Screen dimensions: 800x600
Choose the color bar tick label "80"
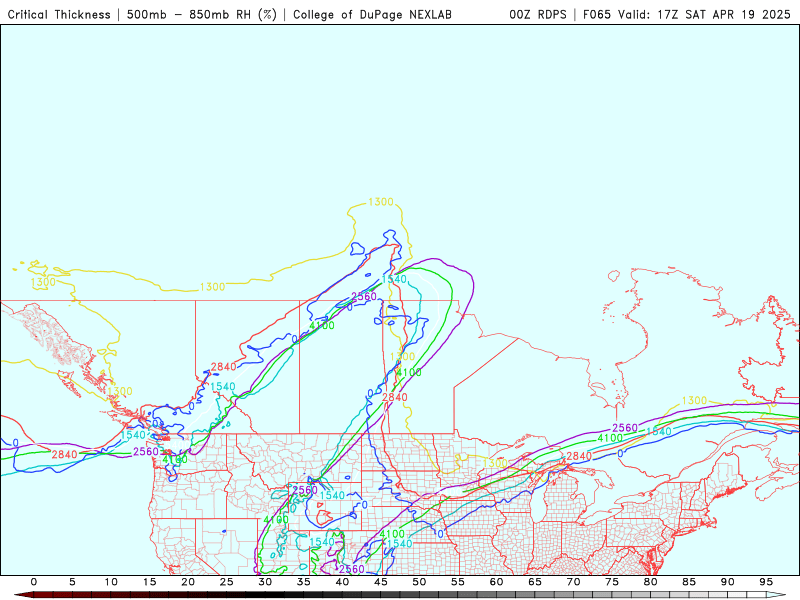coord(651,582)
